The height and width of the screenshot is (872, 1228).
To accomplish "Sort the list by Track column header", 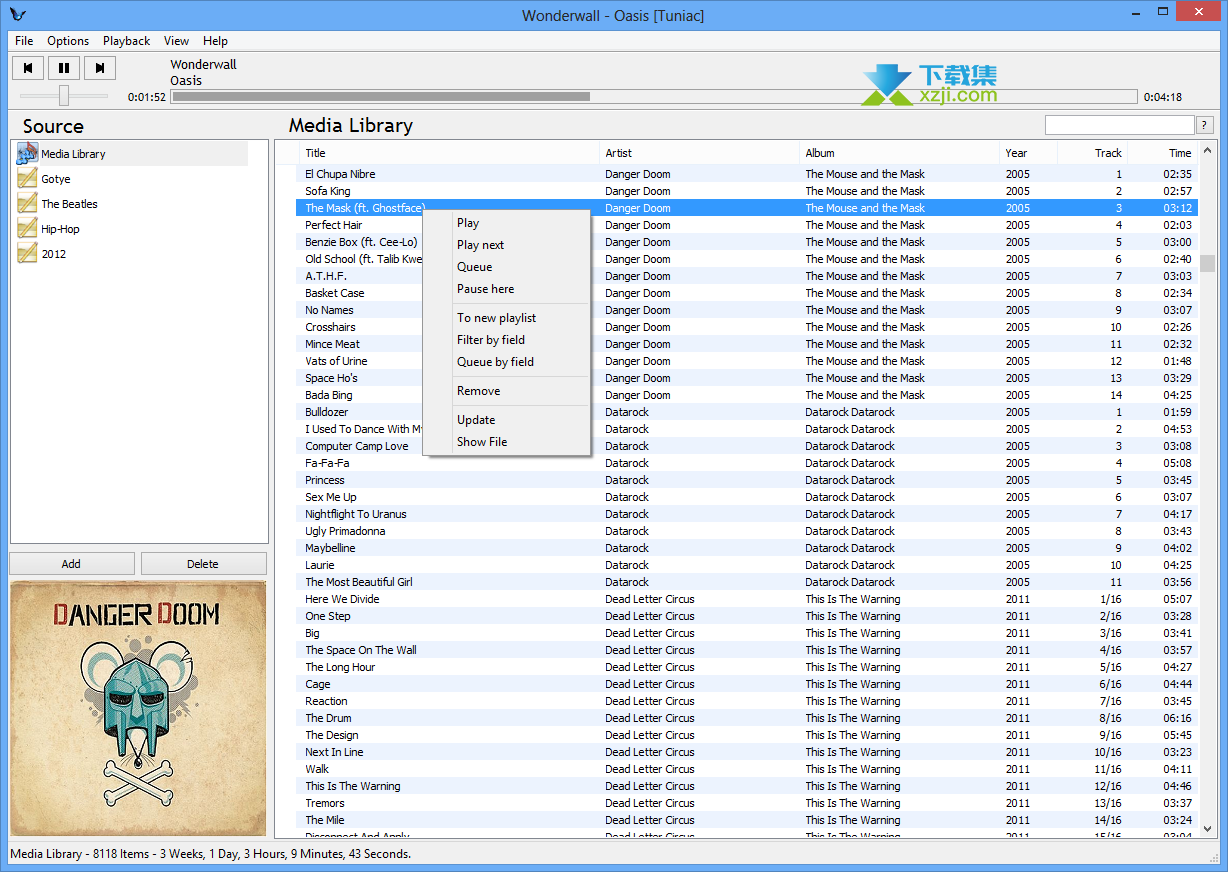I will [x=1092, y=153].
